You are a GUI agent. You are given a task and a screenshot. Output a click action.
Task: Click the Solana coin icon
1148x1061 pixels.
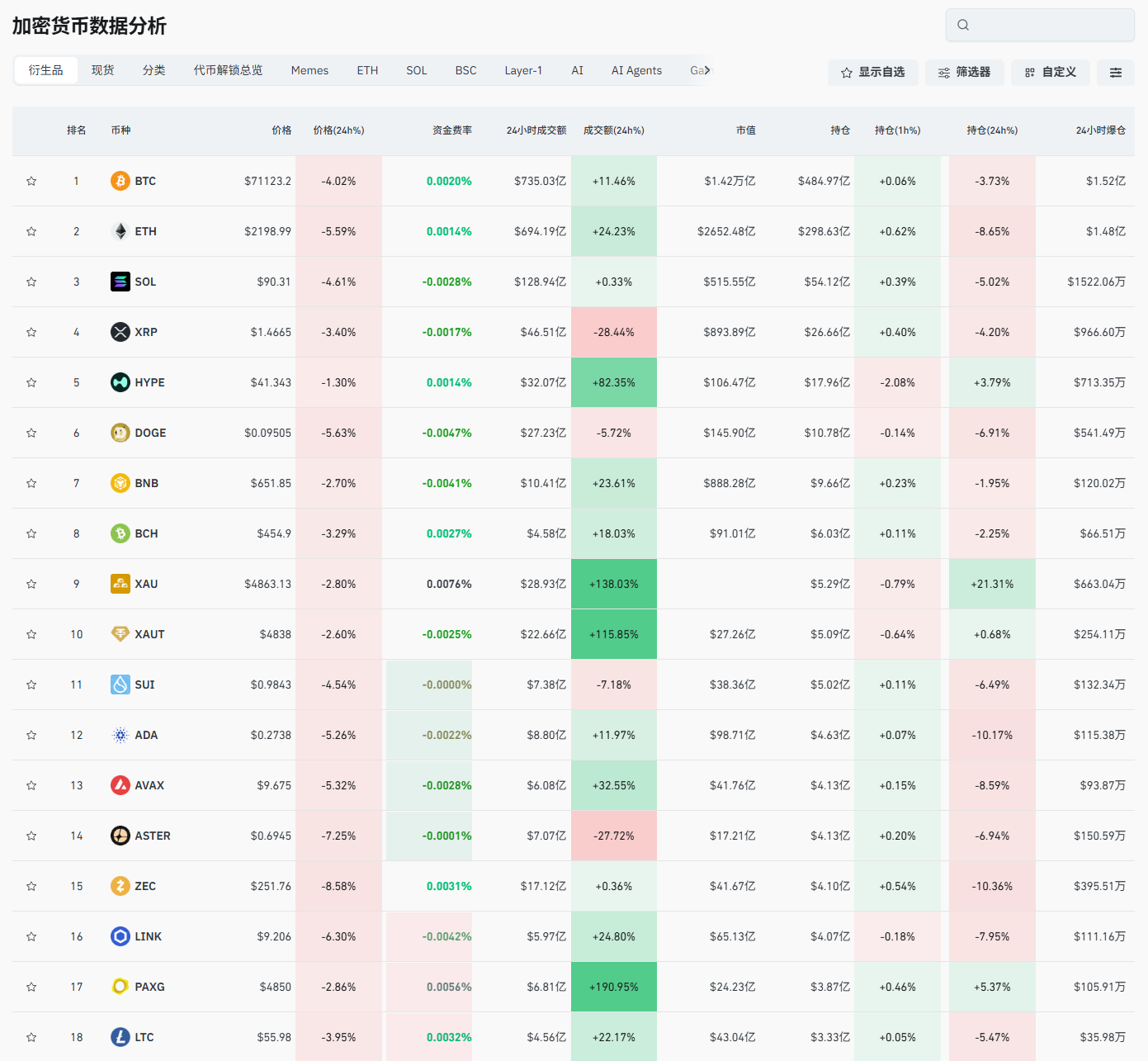coord(120,282)
